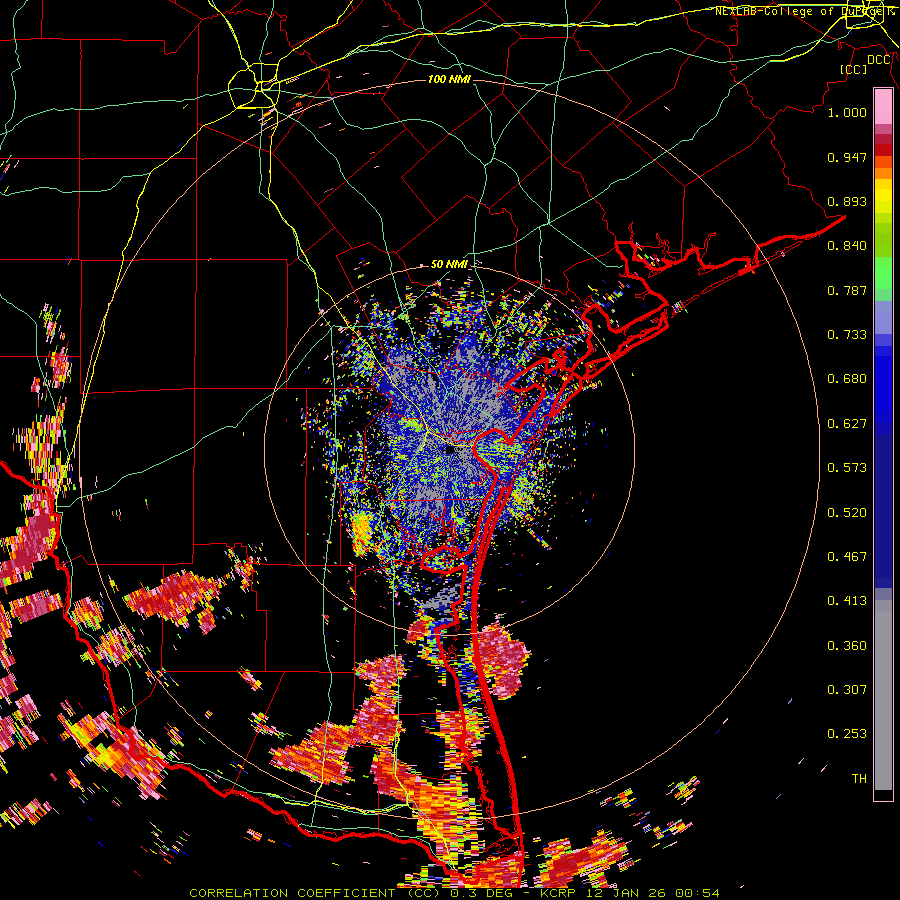
Task: Click the 0.307 legend value
Action: [x=847, y=689]
